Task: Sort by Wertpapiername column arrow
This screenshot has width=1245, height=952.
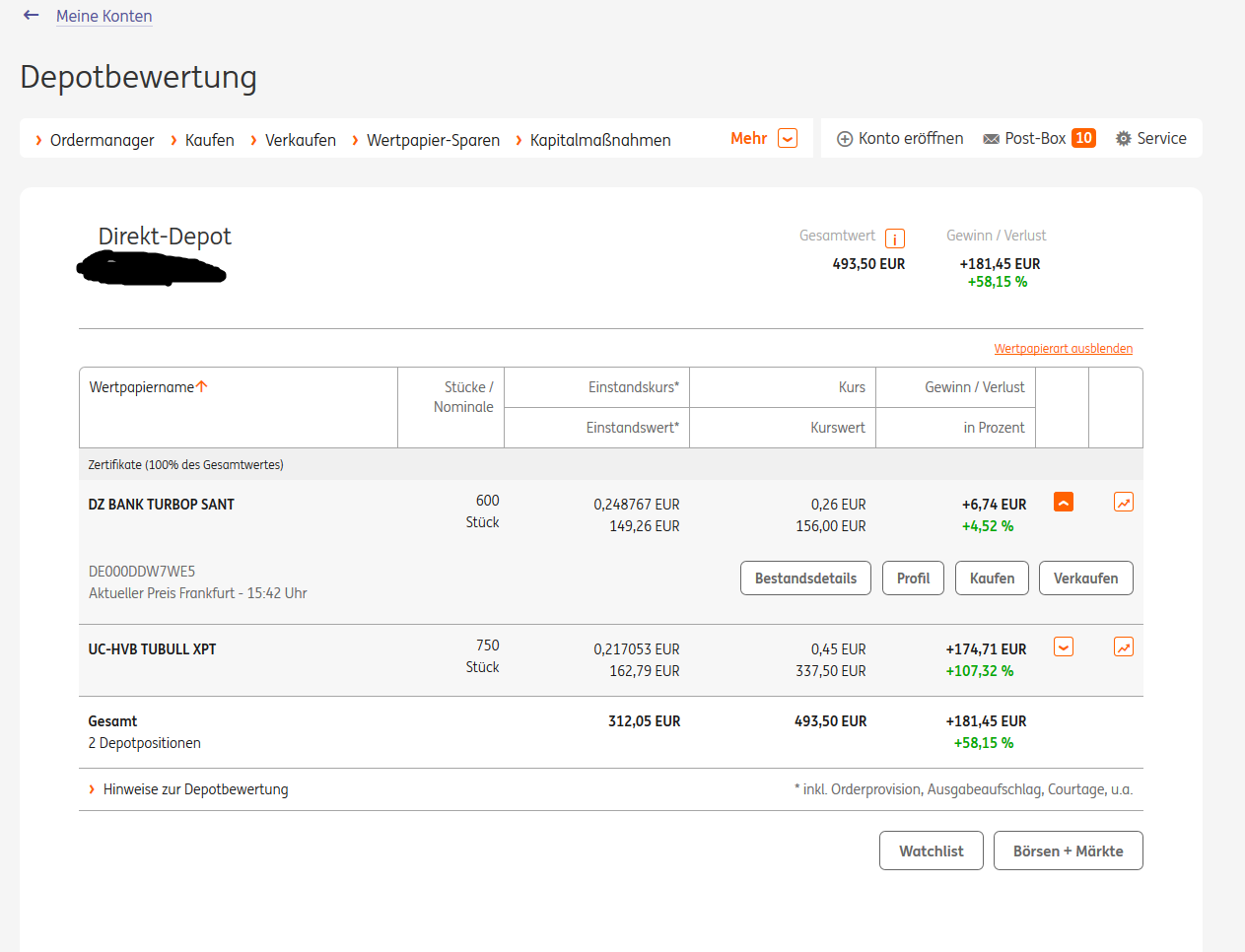Action: click(x=202, y=386)
